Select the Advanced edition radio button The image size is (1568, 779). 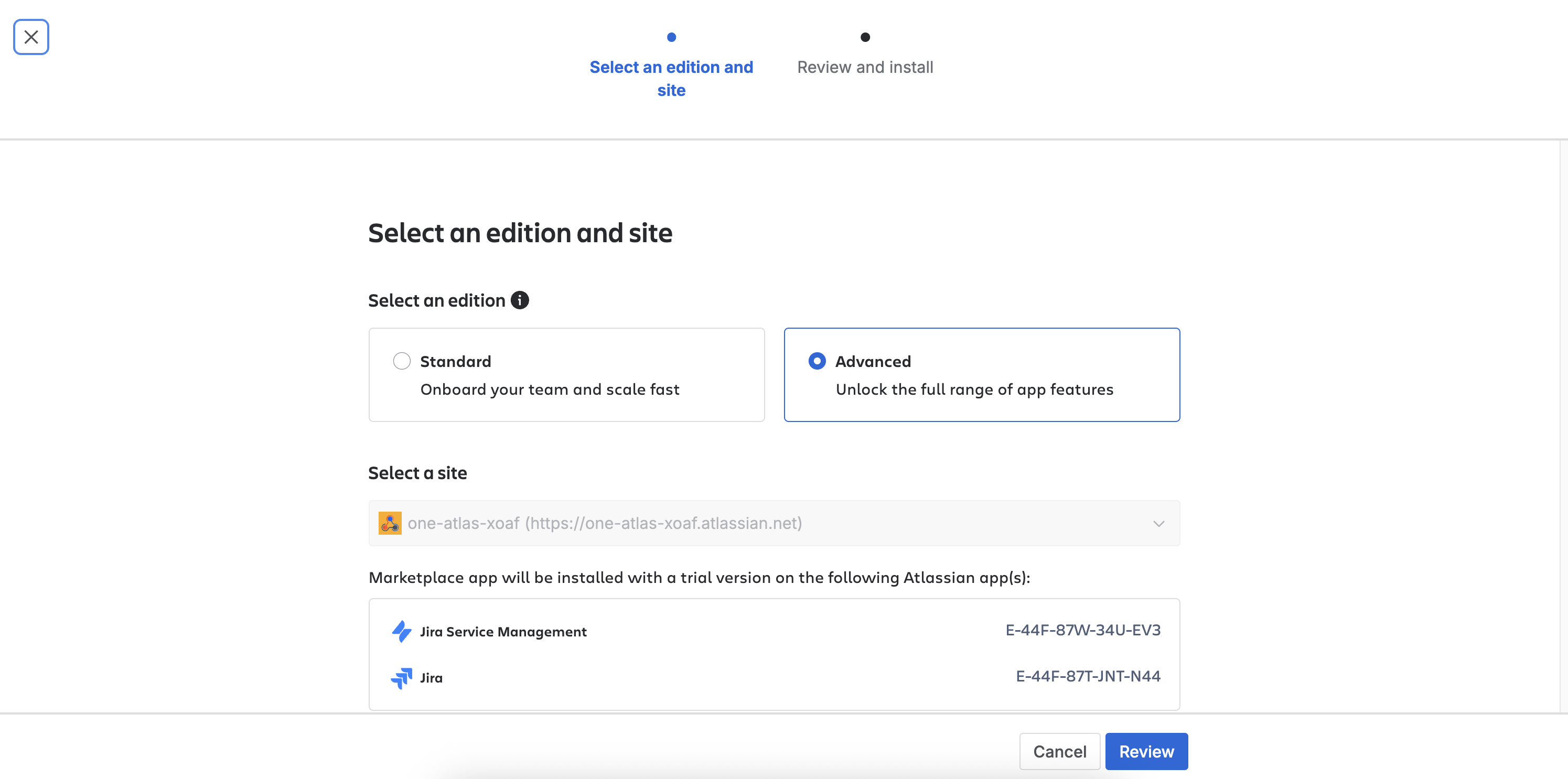click(817, 361)
